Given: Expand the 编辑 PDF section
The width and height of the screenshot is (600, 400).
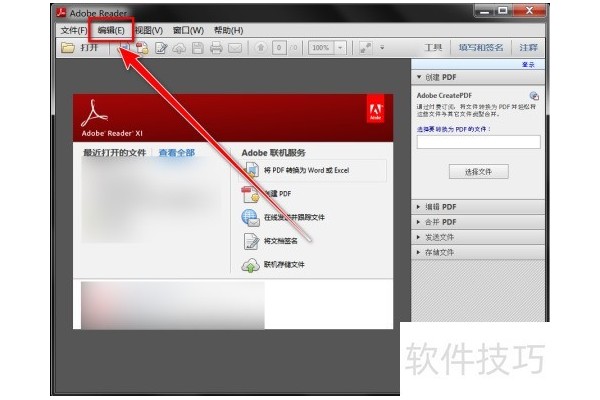Looking at the screenshot, I should (x=478, y=207).
